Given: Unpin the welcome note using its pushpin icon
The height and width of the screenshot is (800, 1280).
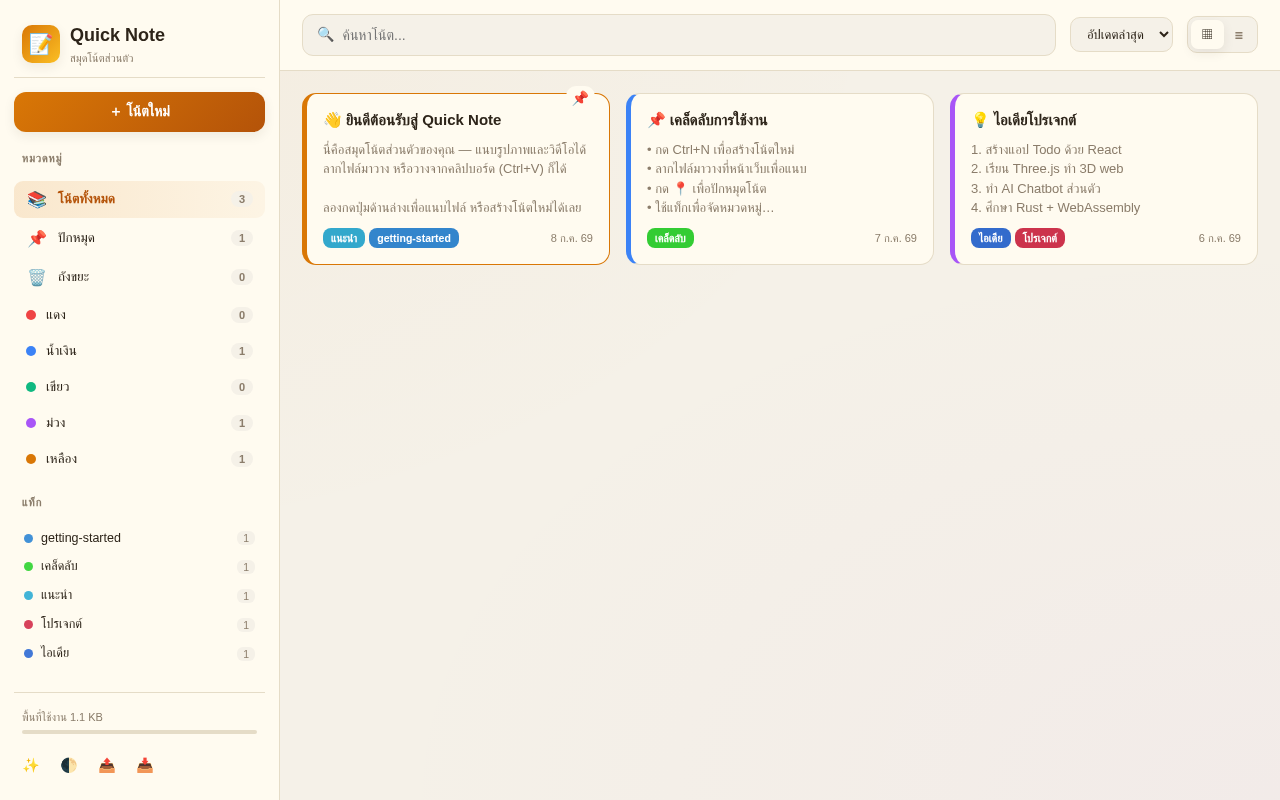Looking at the screenshot, I should [580, 98].
